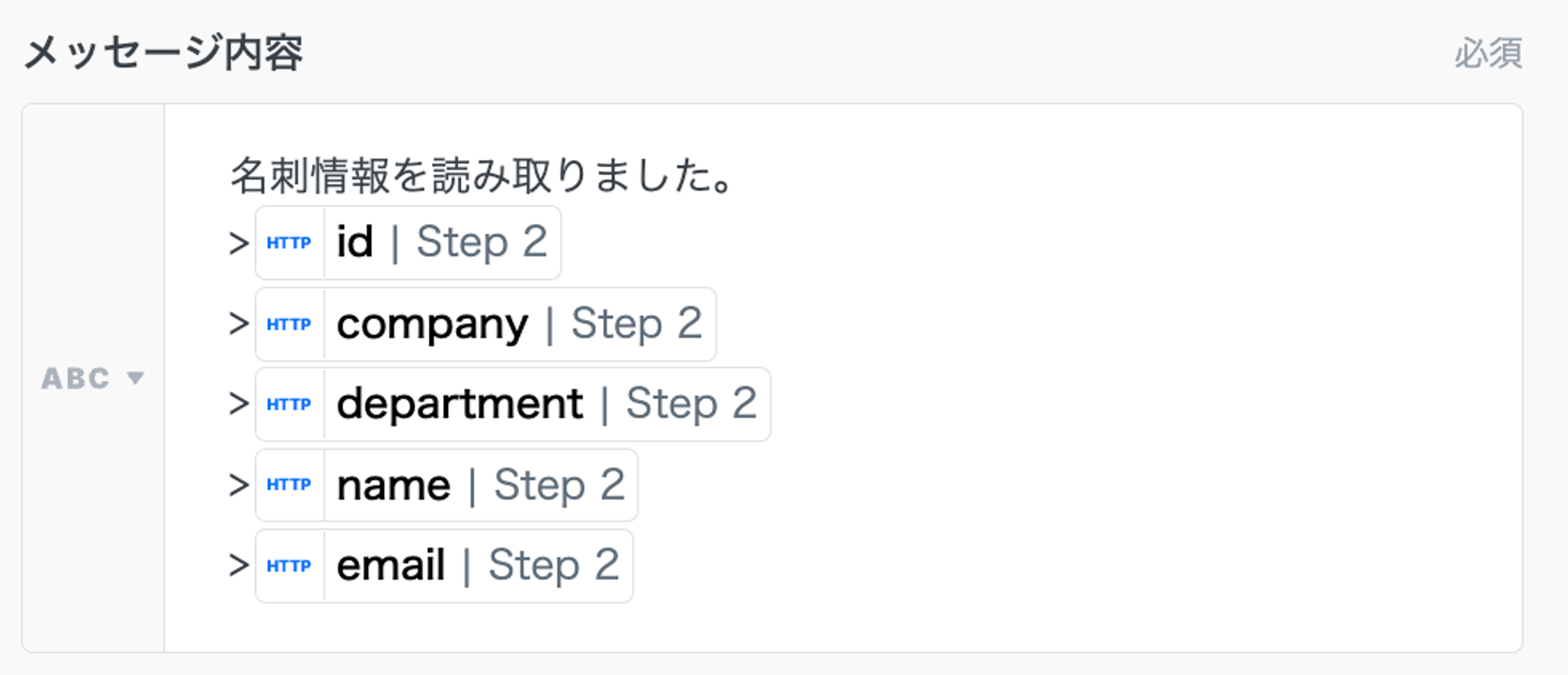Click the HTTP icon on the company pill
This screenshot has width=1568, height=675.
(289, 325)
